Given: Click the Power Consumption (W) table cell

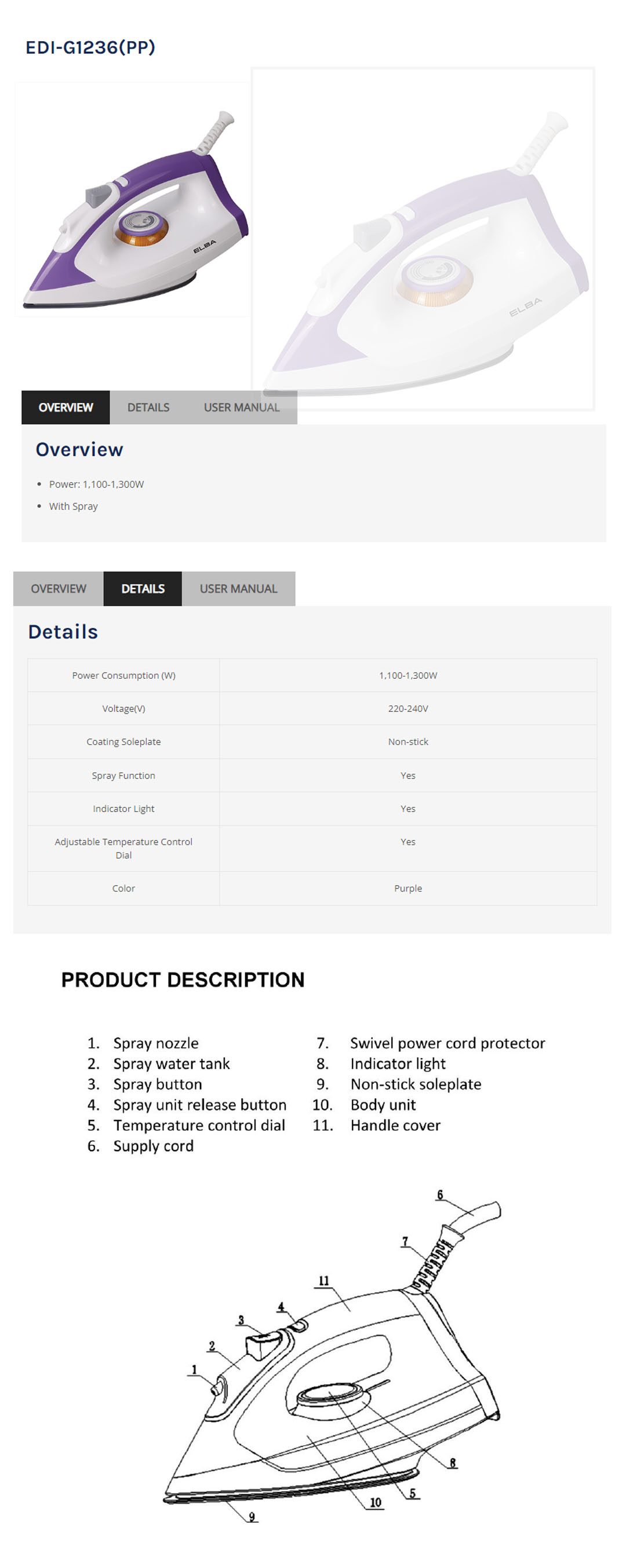Looking at the screenshot, I should [x=123, y=675].
